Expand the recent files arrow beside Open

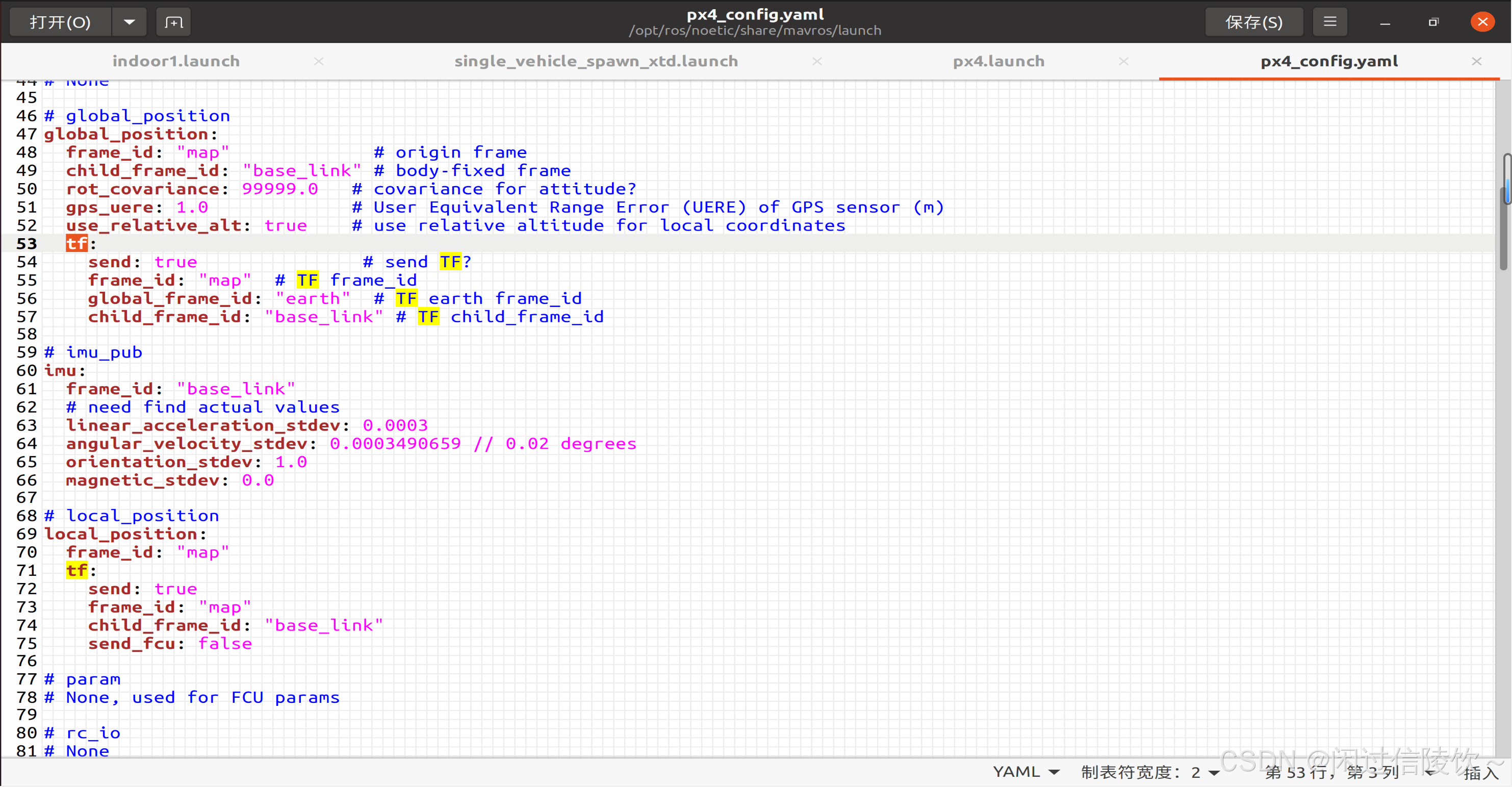click(x=130, y=22)
